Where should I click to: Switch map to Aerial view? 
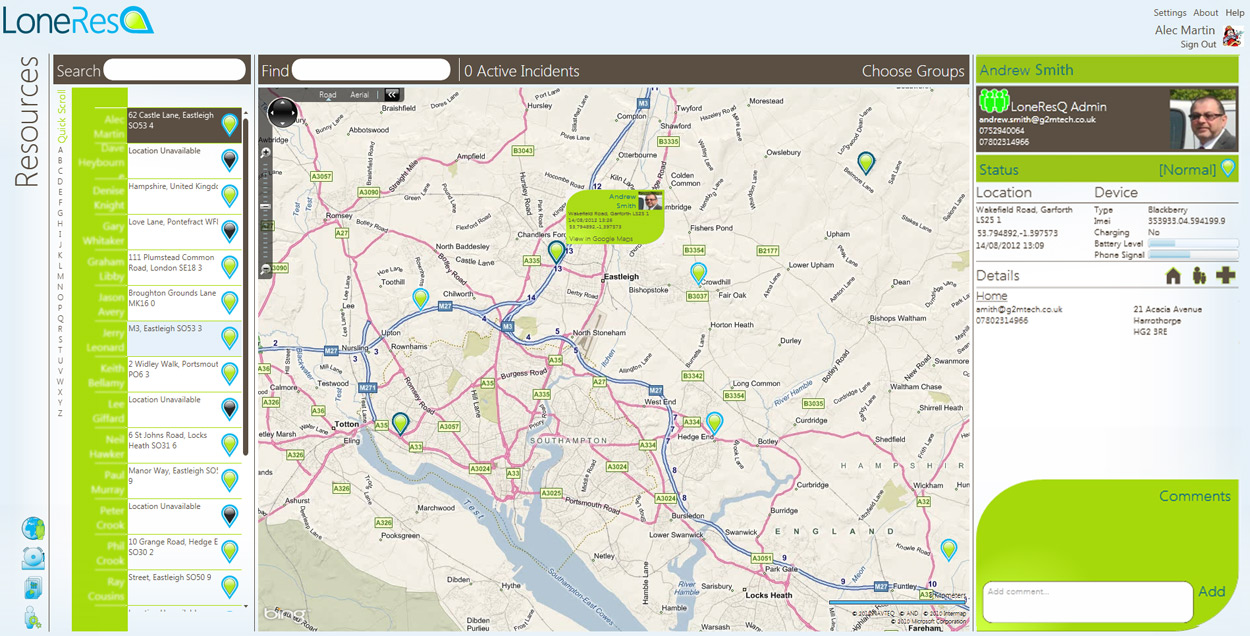click(x=359, y=95)
